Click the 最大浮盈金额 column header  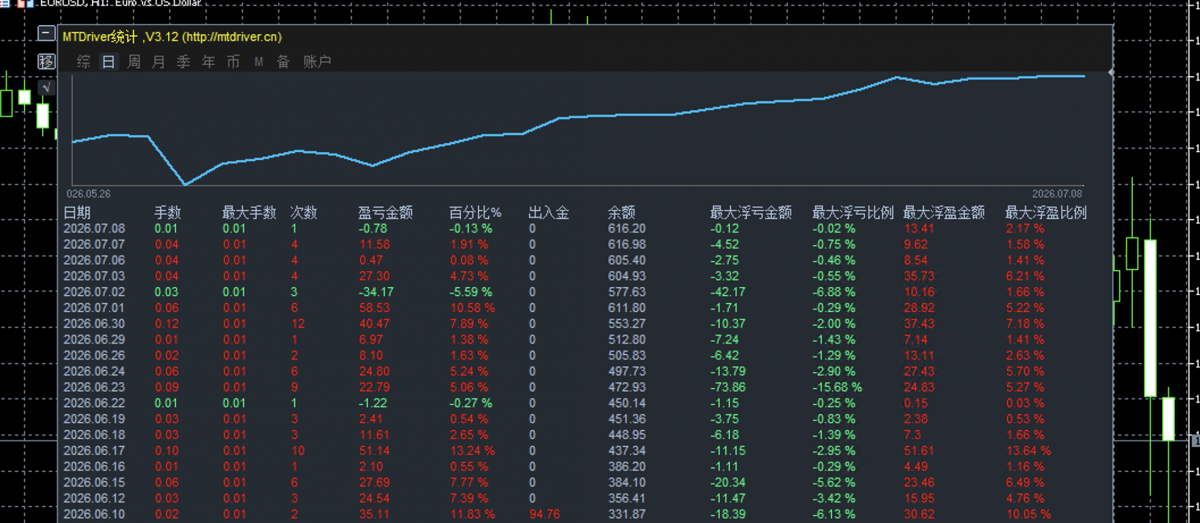(x=944, y=213)
